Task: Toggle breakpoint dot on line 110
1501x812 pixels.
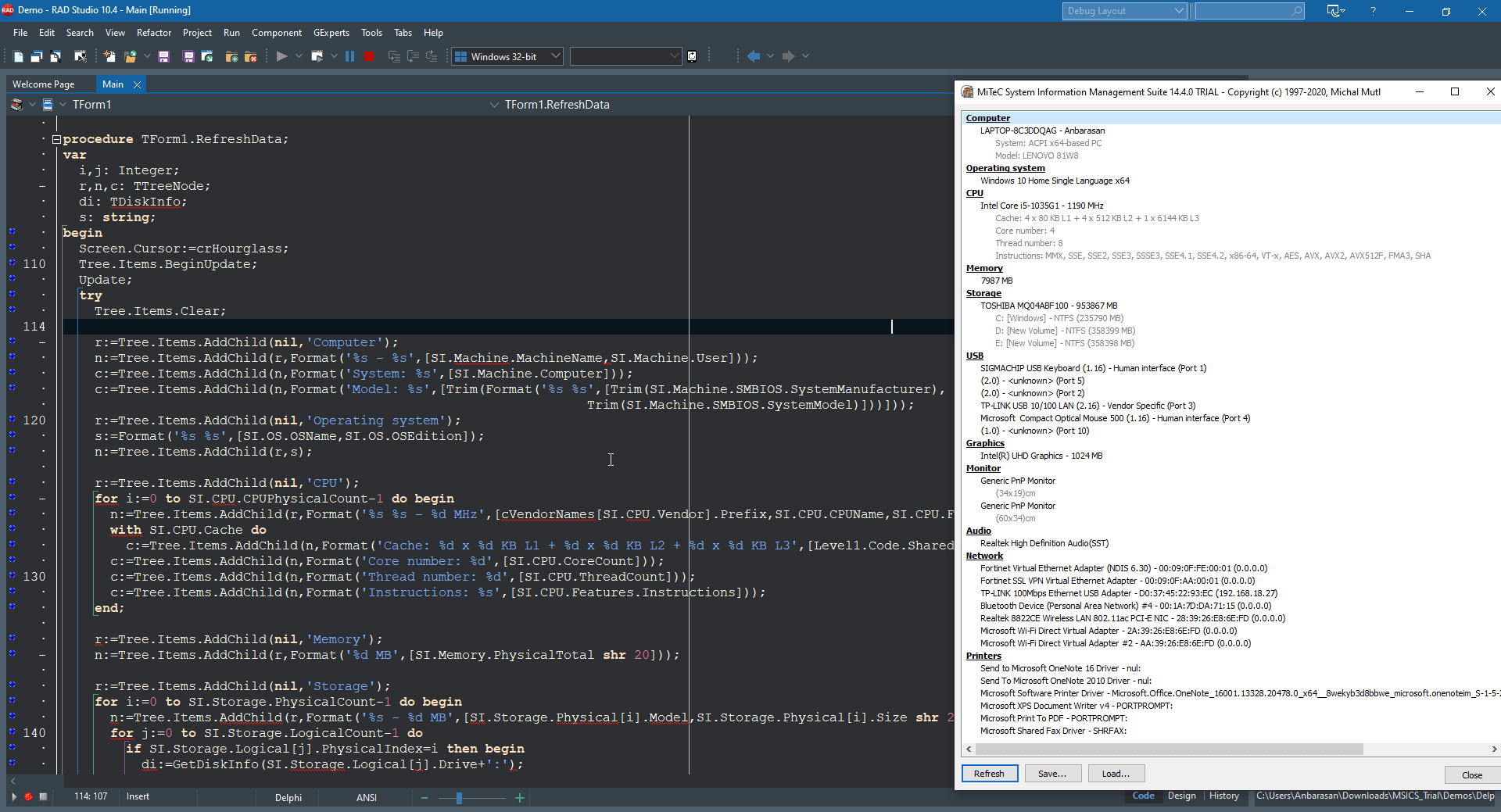Action: coord(12,263)
